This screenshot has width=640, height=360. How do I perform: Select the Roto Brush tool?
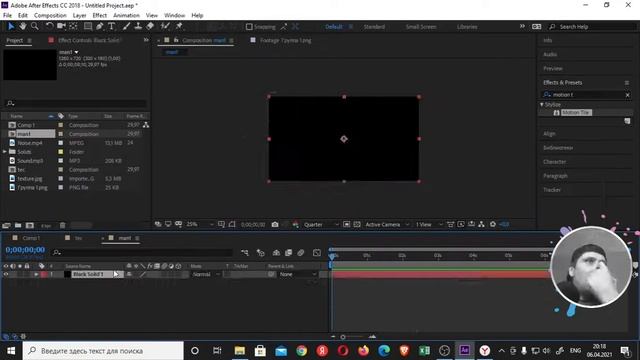[165, 27]
